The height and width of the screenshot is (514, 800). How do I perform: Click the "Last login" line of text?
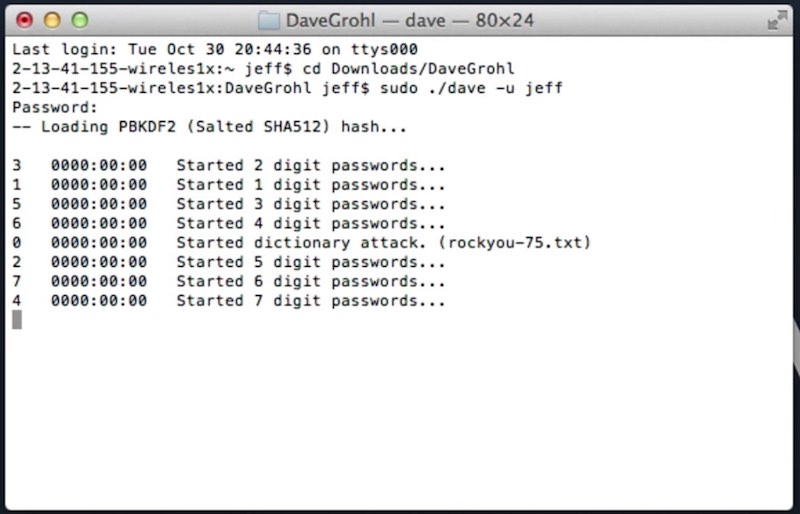[214, 49]
